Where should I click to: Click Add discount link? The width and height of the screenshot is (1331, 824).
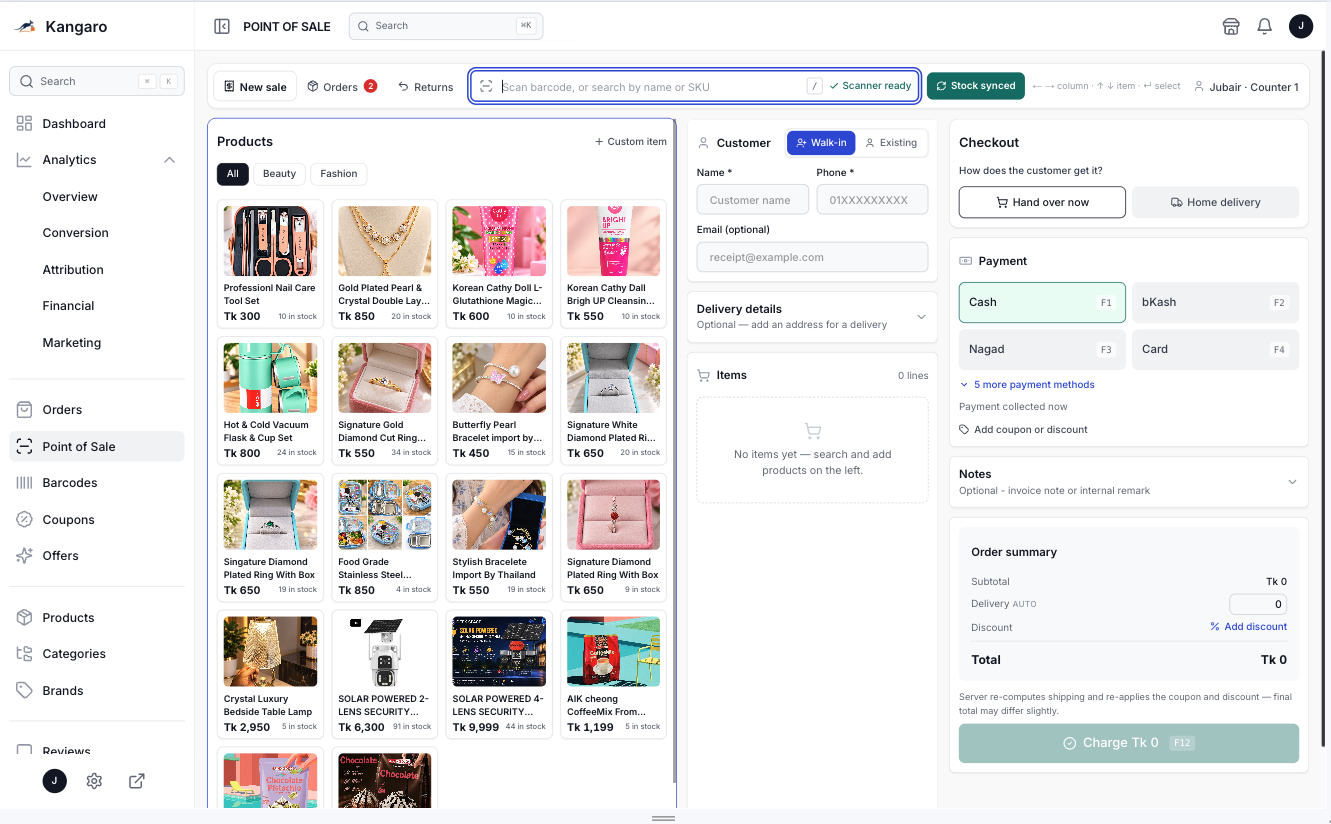click(1248, 627)
